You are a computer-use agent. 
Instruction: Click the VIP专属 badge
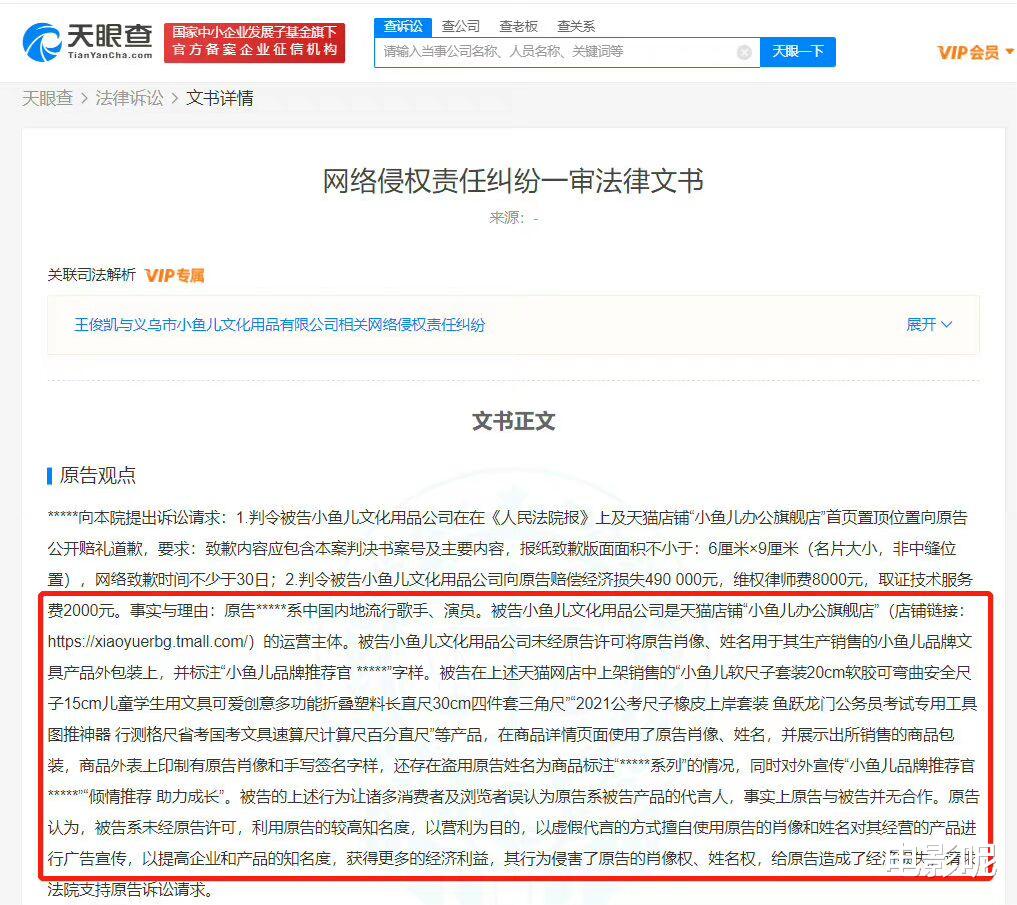pyautogui.click(x=174, y=275)
